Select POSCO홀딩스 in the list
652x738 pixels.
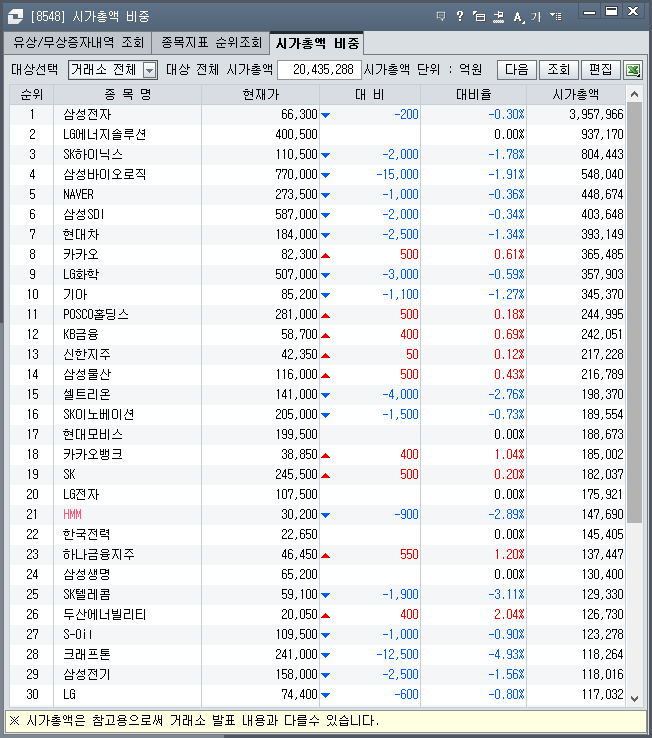pyautogui.click(x=96, y=314)
